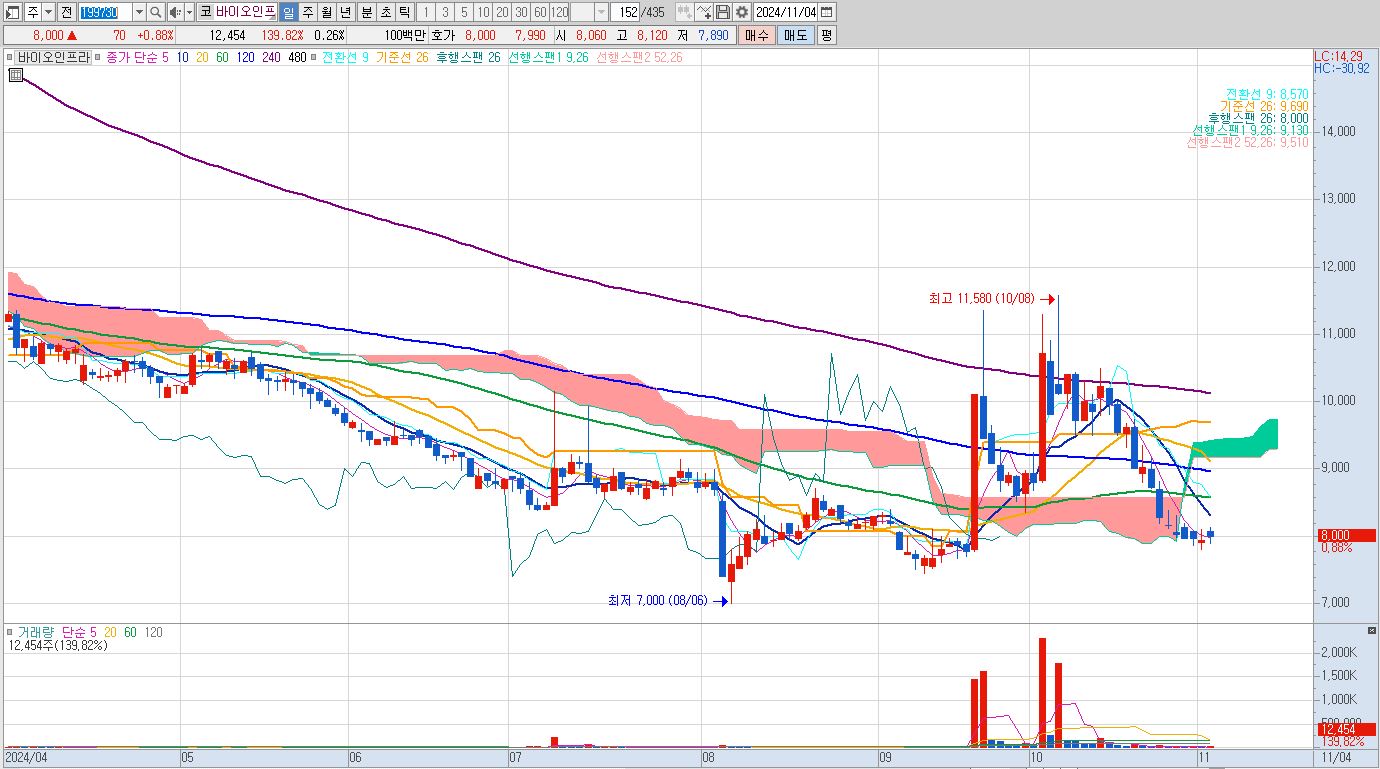Click the 매도 sell button
Screen dimensions: 1380x769
tap(795, 35)
